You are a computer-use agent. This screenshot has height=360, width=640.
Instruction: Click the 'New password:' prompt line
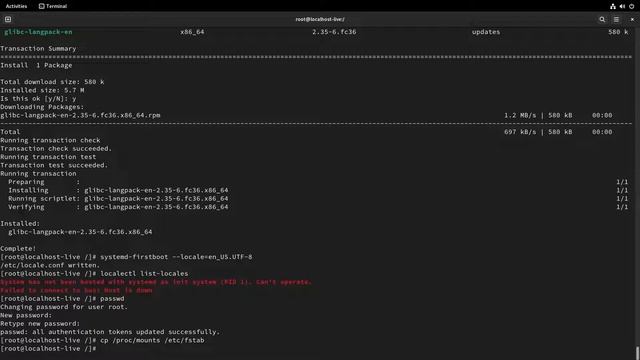tap(26, 316)
